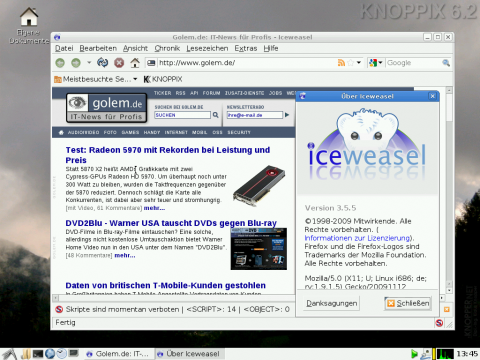480x360 pixels.
Task: Click Informationen zur Lizenzierung link
Action: click(357, 238)
